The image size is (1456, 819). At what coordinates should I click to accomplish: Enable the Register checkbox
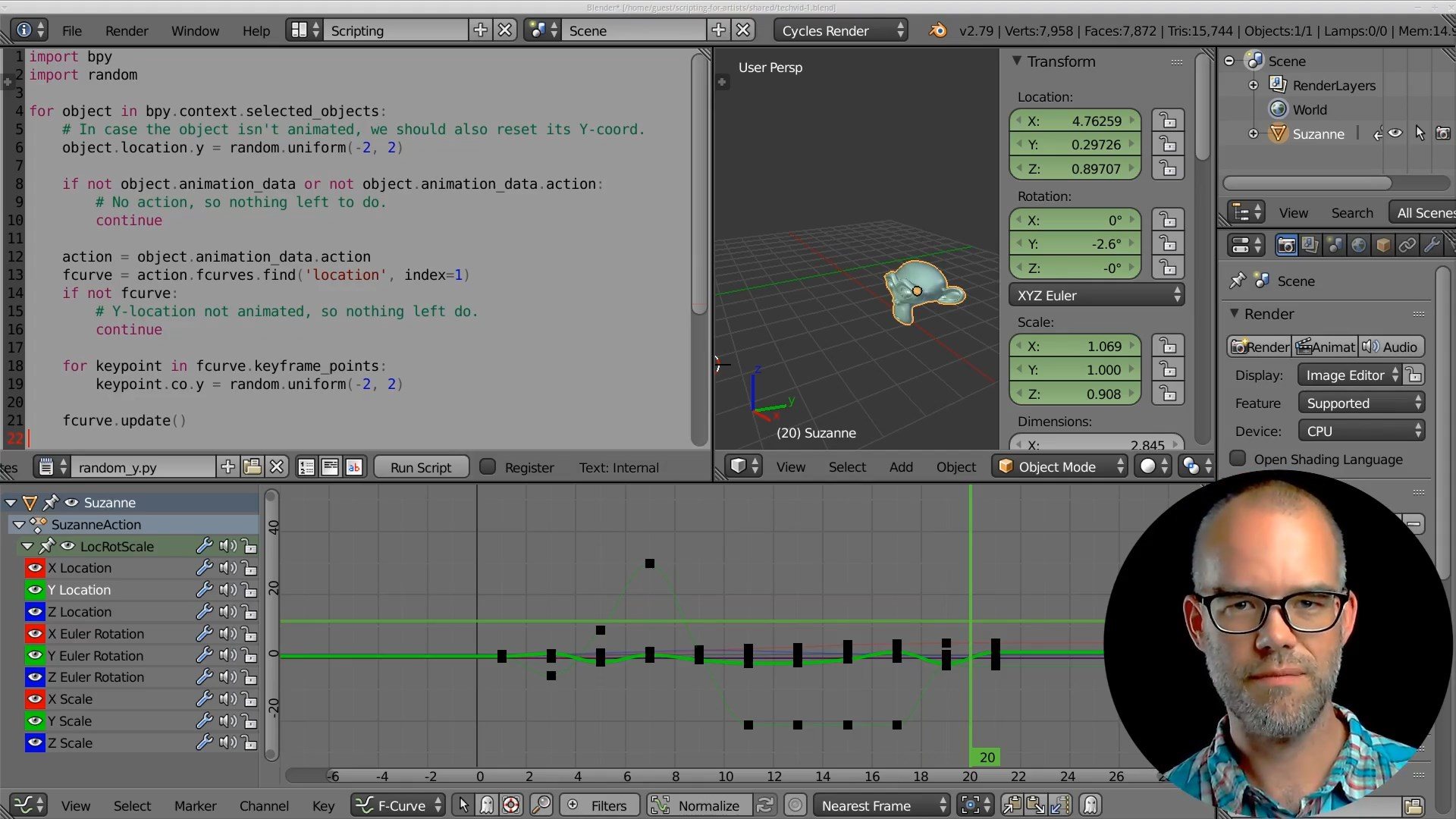(488, 467)
